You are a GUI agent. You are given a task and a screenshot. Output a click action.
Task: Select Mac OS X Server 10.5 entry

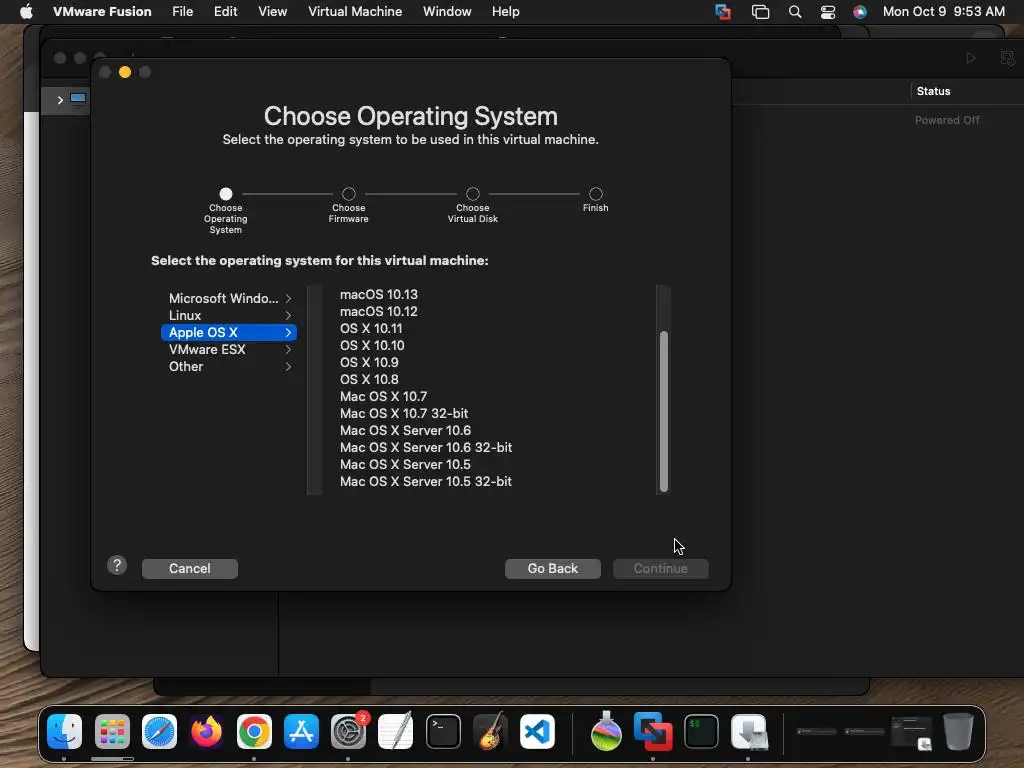coord(405,464)
